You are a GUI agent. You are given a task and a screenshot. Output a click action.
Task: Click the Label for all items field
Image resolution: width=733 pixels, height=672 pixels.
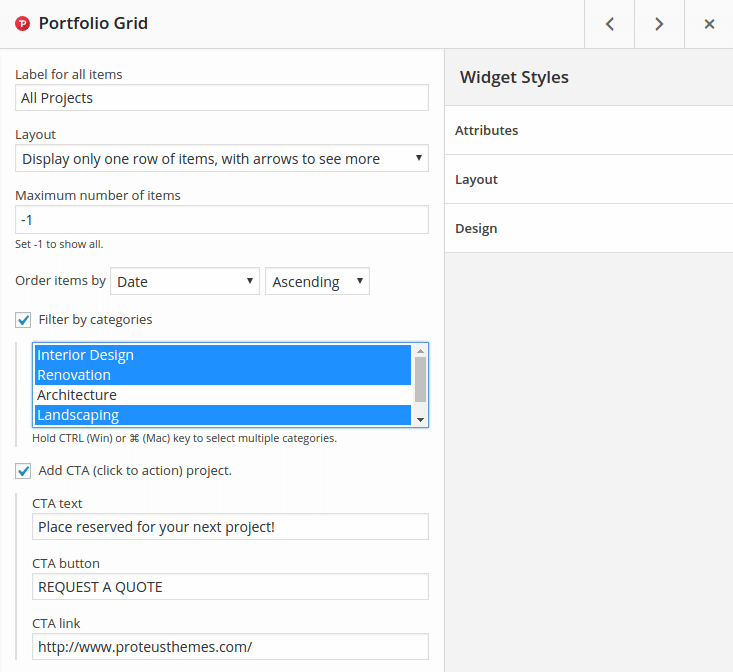[x=222, y=98]
